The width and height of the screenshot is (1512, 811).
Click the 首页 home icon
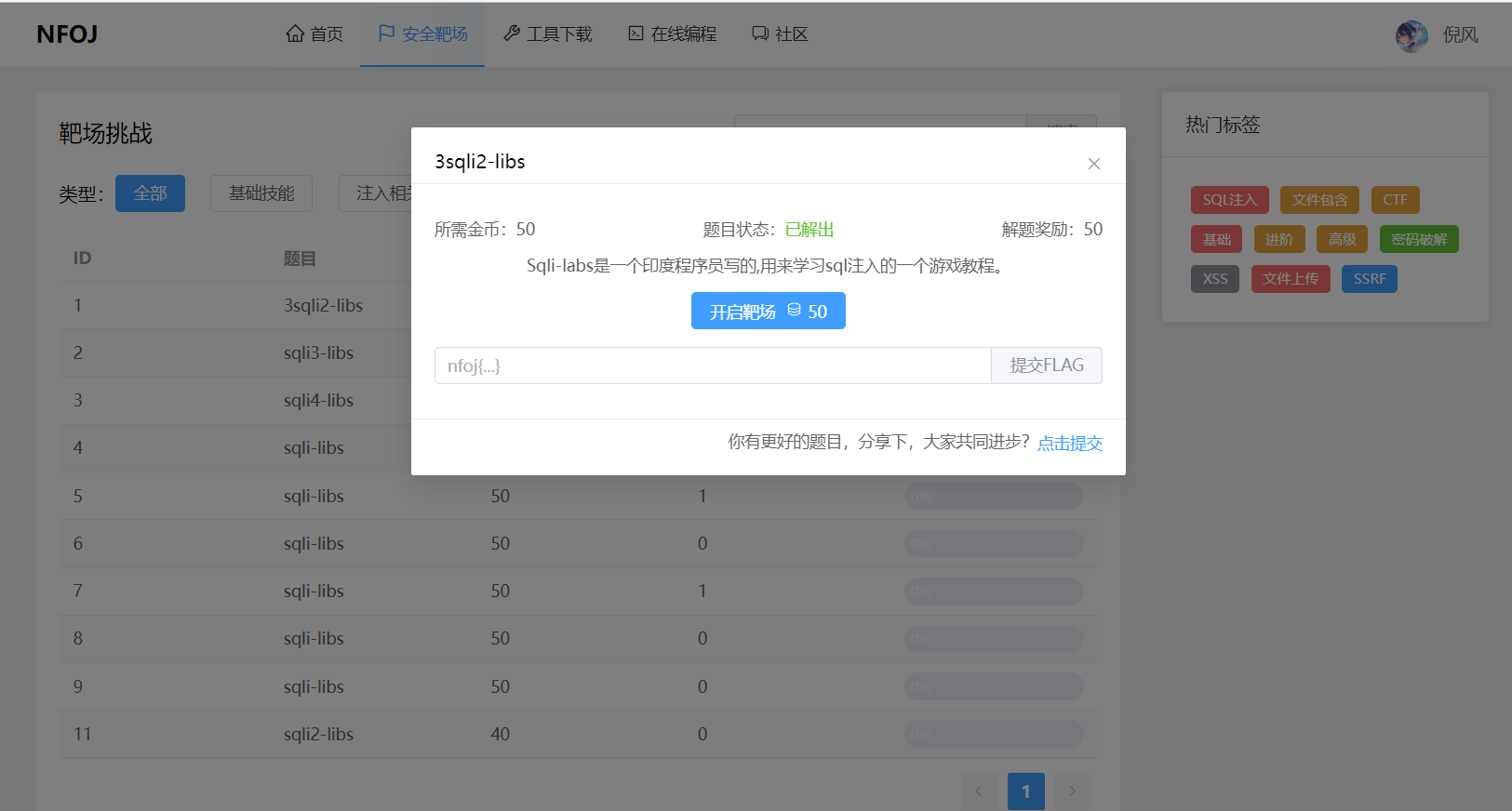(x=295, y=33)
